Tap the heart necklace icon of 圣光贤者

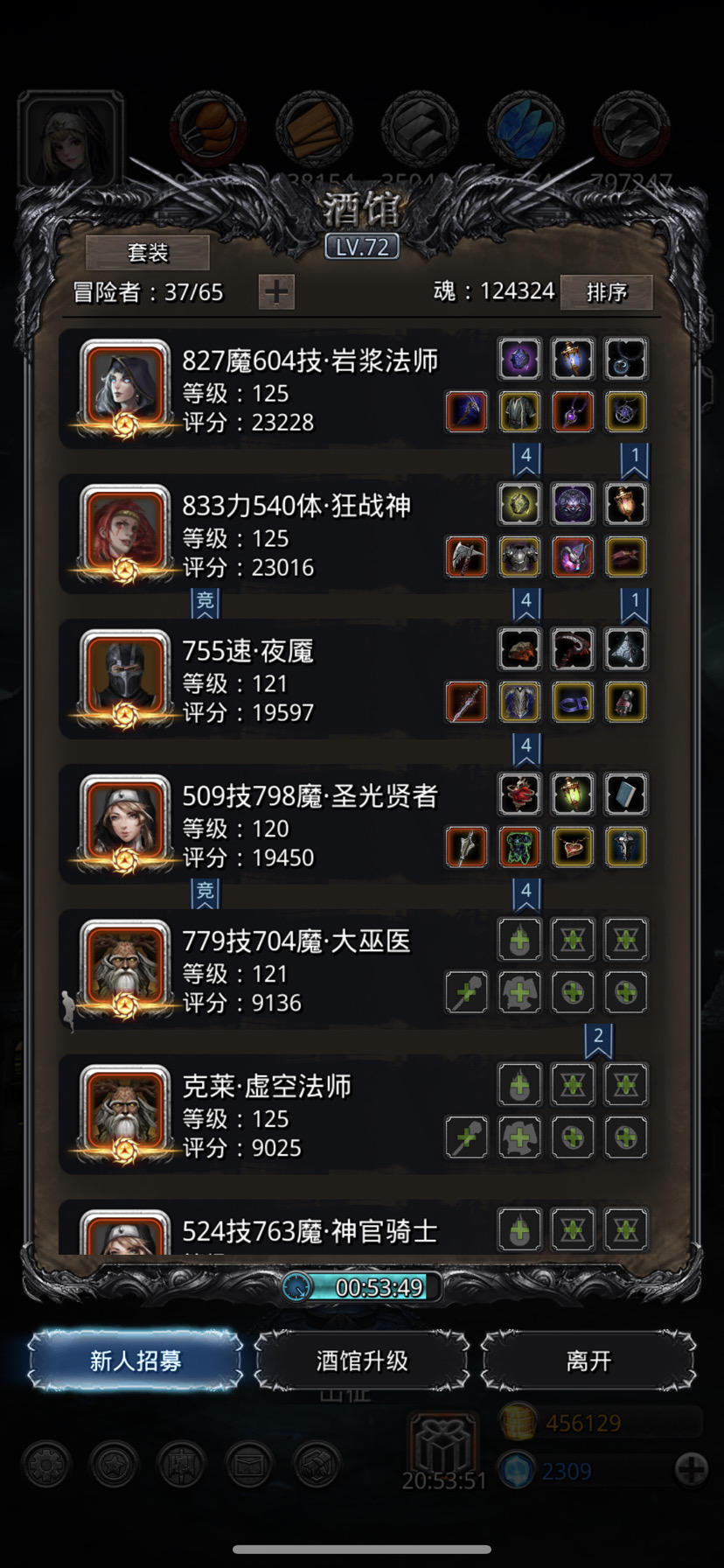click(573, 847)
